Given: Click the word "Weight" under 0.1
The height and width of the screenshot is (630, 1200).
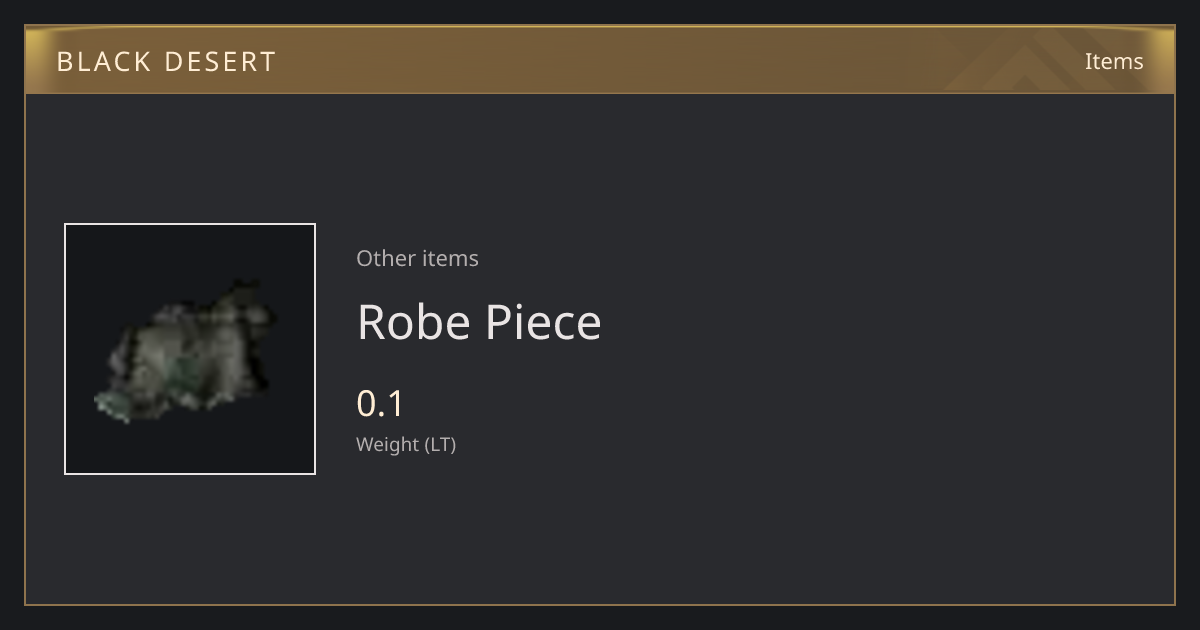Looking at the screenshot, I should click(x=388, y=444).
